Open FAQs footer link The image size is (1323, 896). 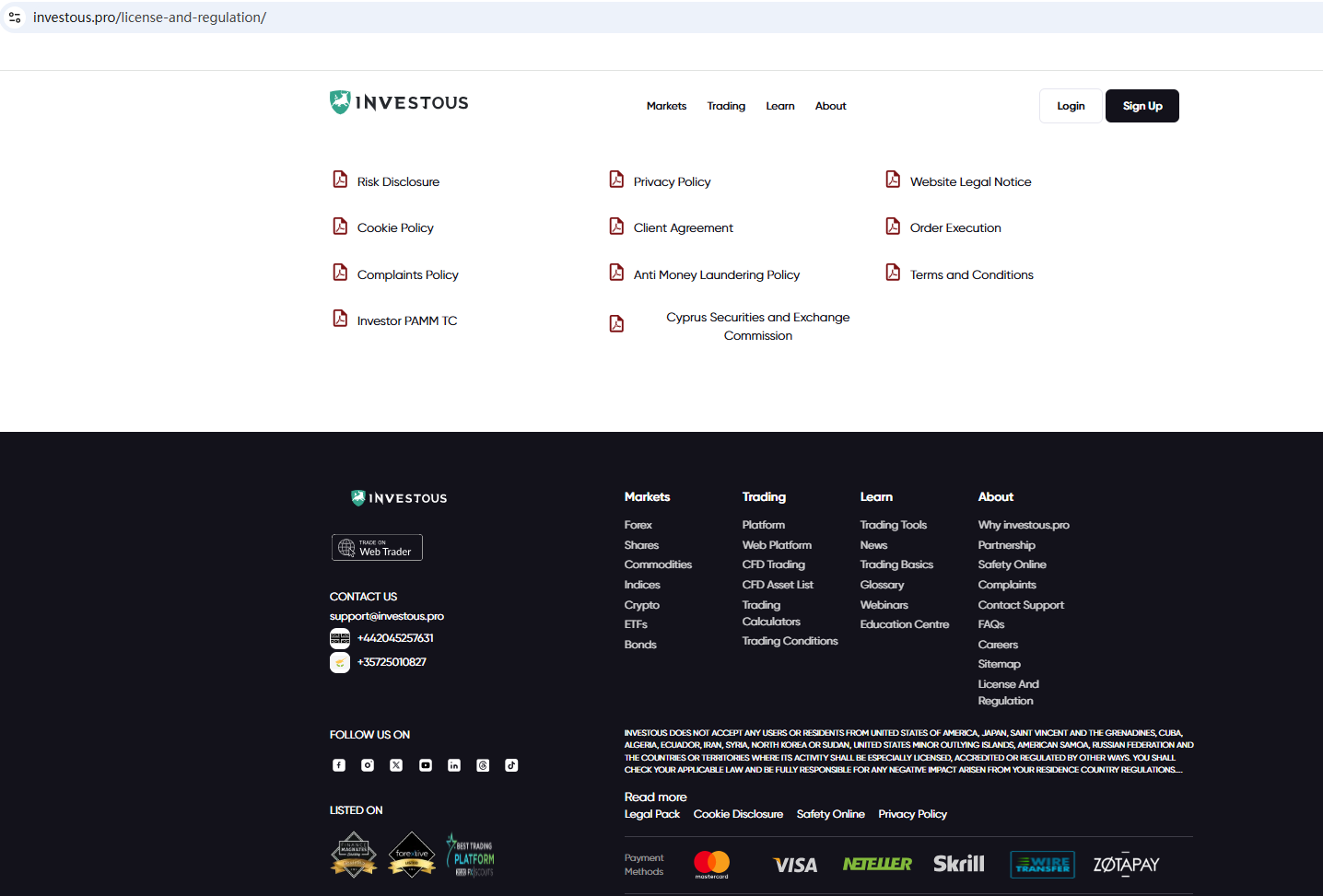tap(991, 624)
